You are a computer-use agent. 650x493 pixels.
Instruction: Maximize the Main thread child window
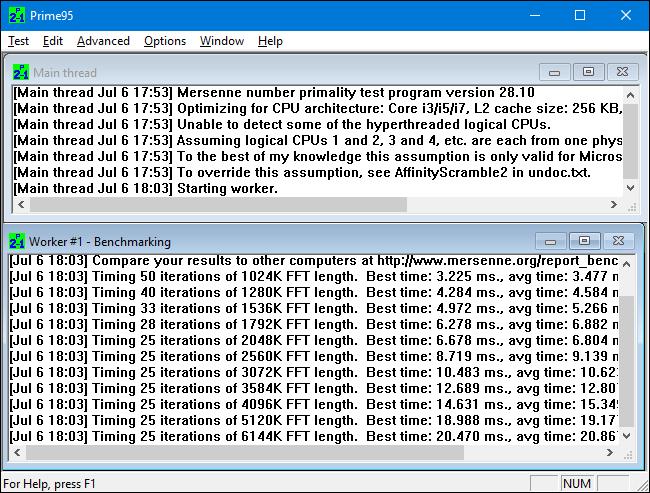point(588,72)
